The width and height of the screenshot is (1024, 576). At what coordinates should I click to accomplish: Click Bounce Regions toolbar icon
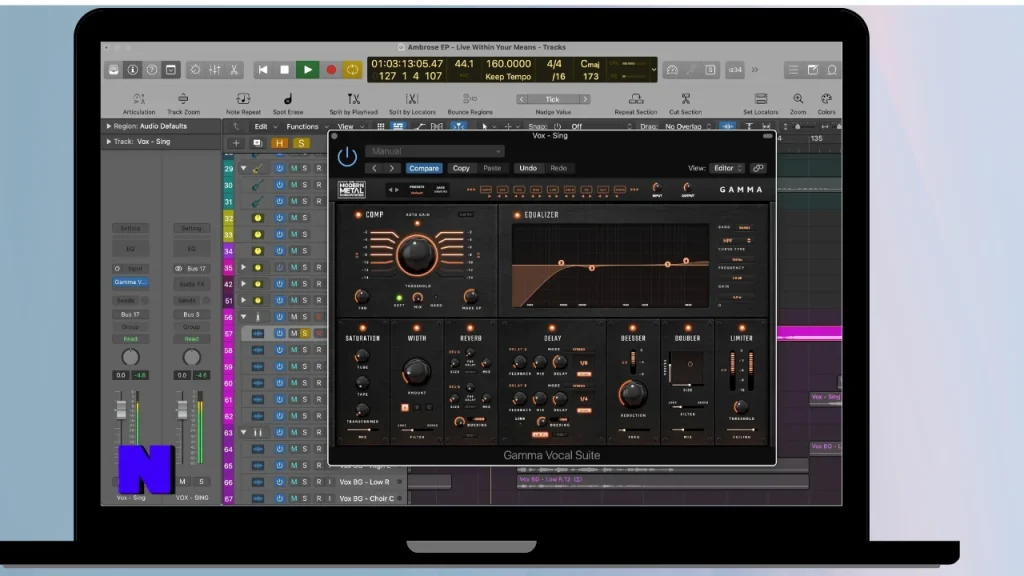pos(470,99)
